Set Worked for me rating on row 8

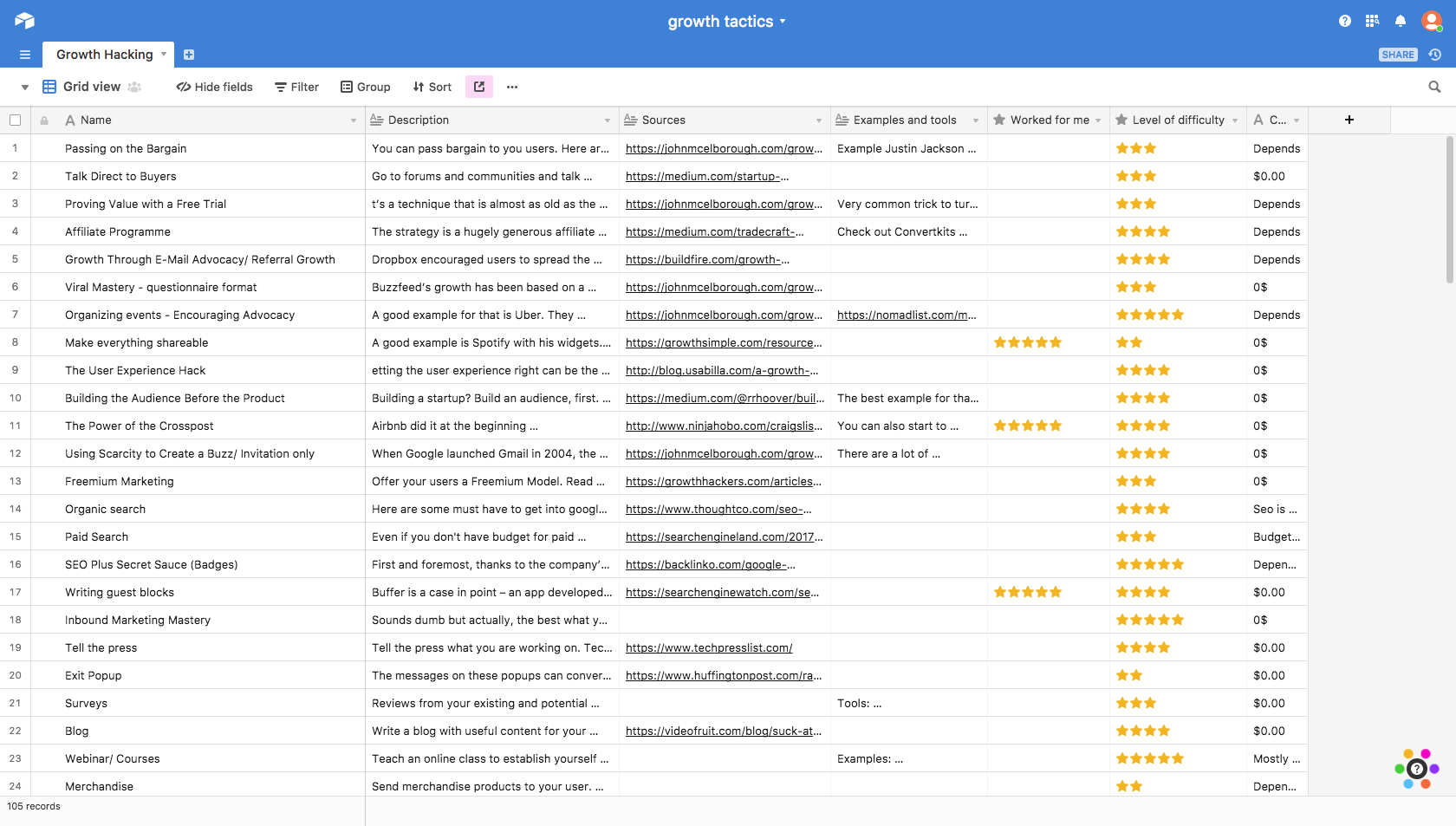[1027, 342]
